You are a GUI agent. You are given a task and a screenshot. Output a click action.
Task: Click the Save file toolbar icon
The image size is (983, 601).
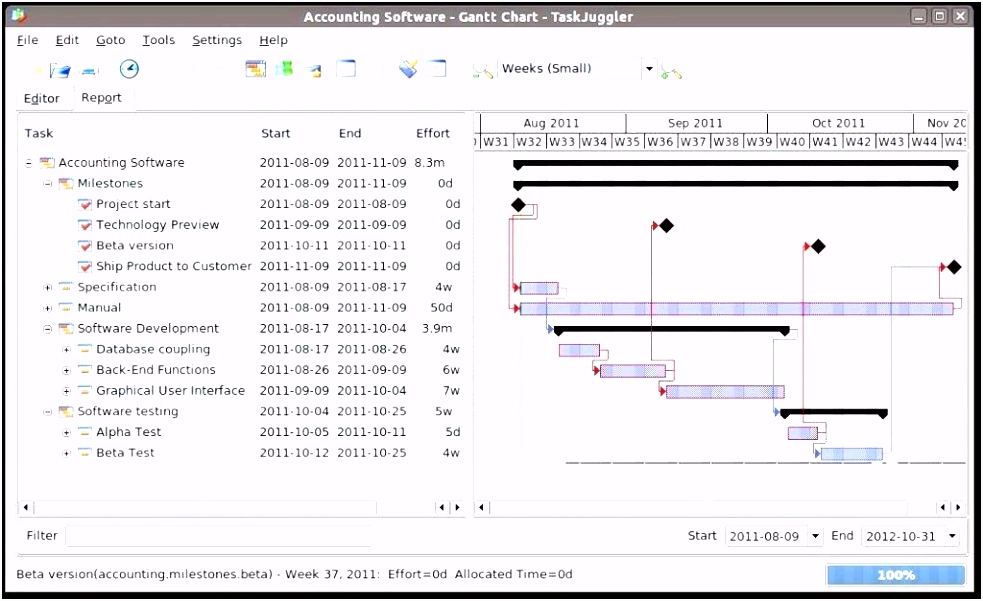pos(90,71)
